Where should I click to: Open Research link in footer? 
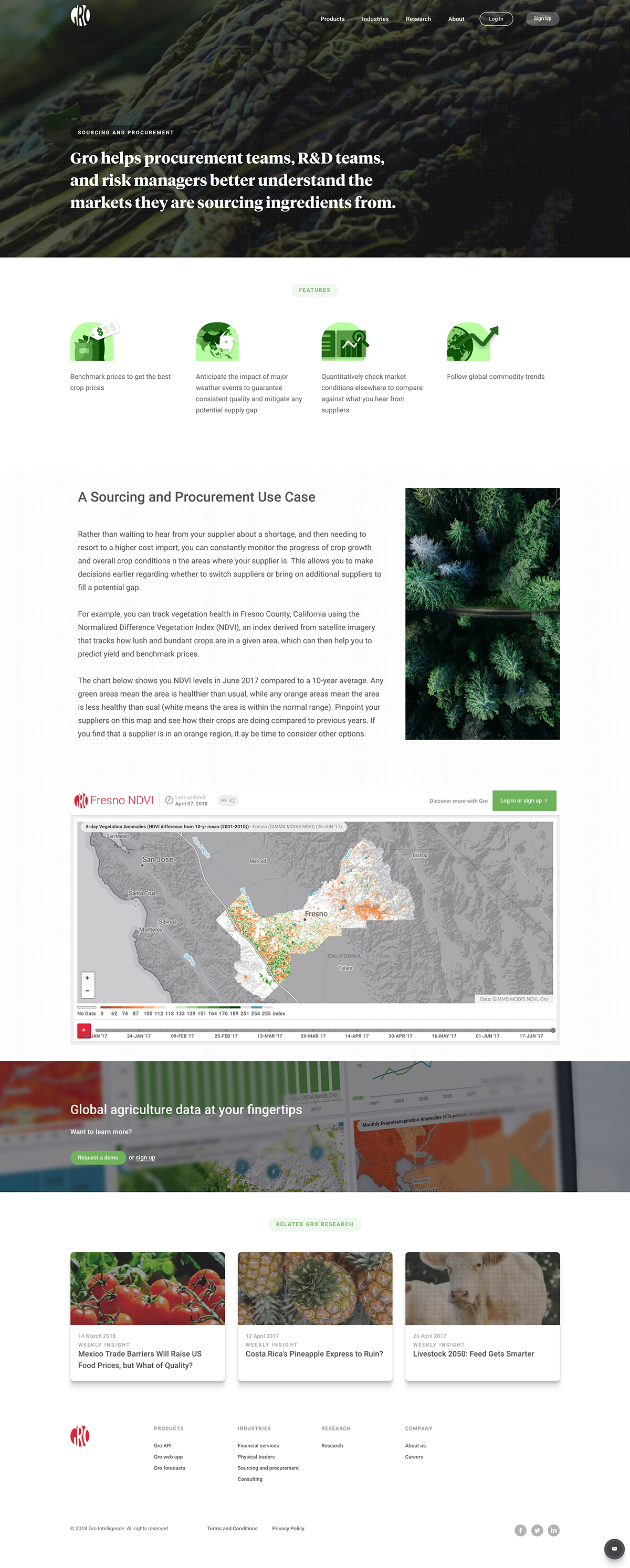coord(332,1446)
